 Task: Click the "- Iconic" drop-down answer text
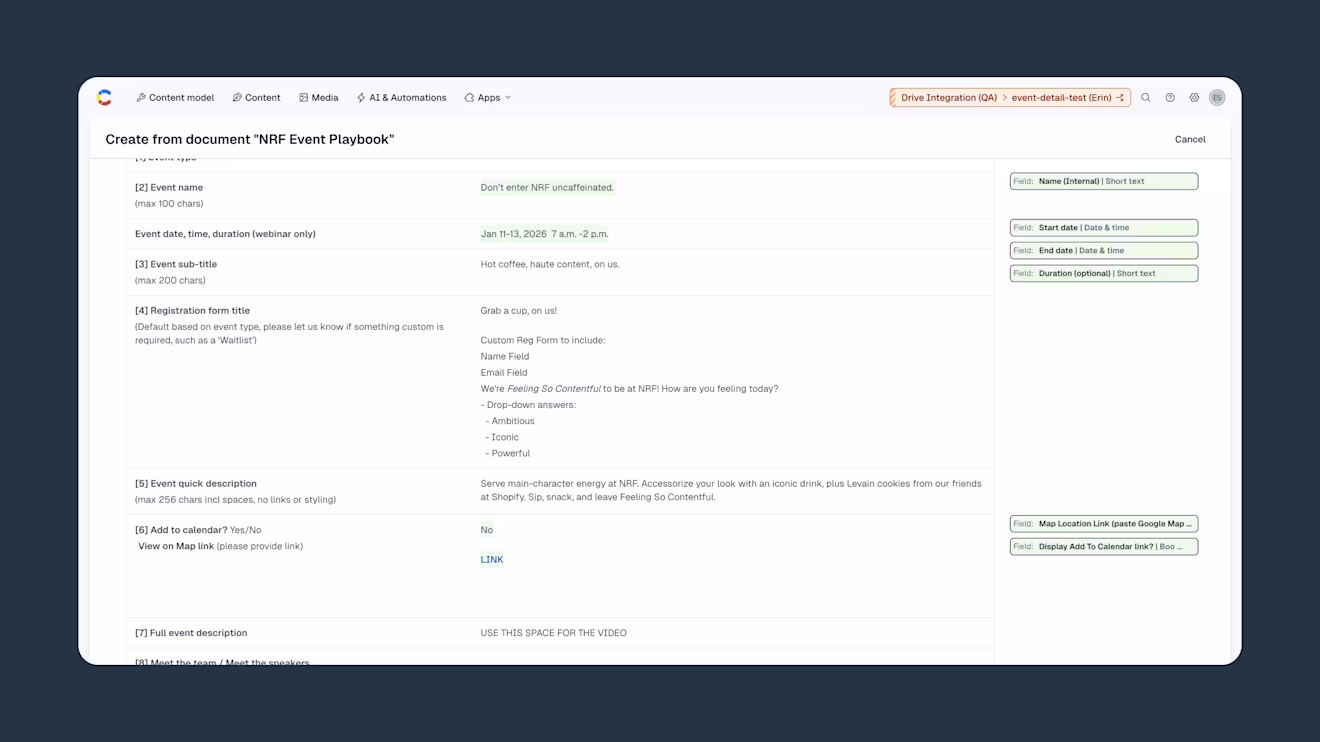tap(502, 437)
